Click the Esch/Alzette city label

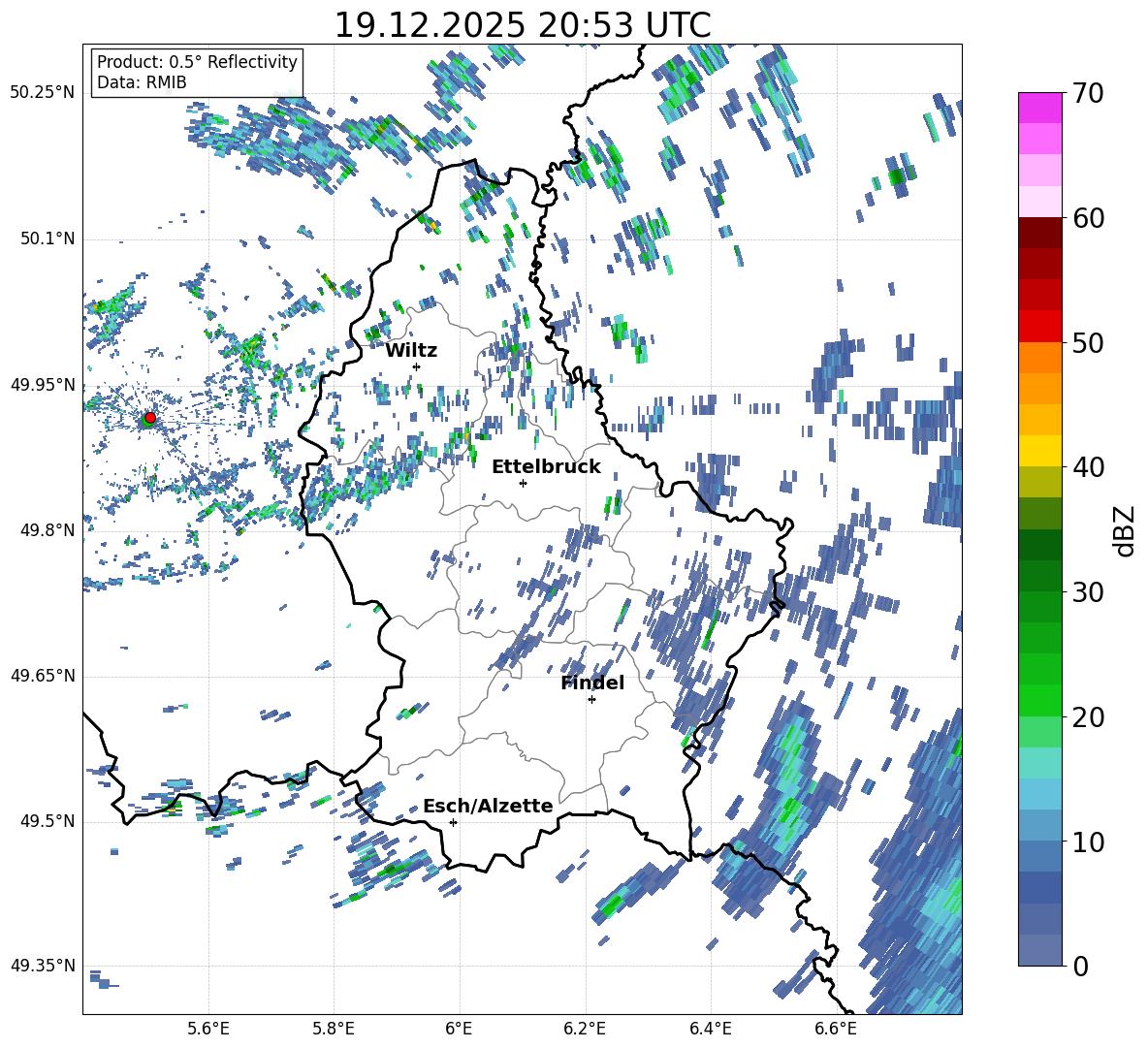[x=488, y=806]
